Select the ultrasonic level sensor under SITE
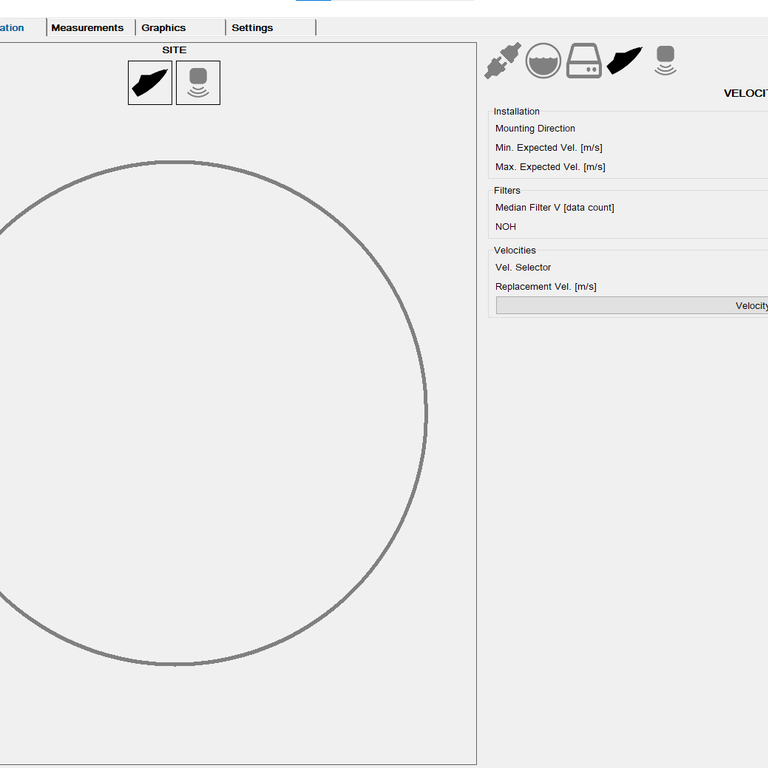This screenshot has width=768, height=768. [198, 83]
